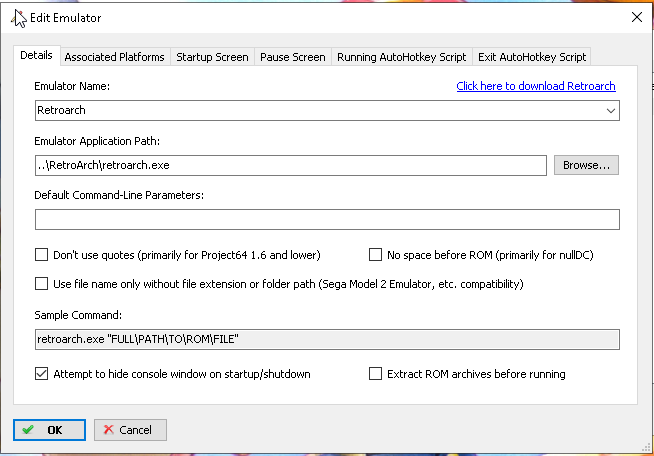654x456 pixels.
Task: Click the Edit Emulator title bar icon
Action: [x=19, y=18]
